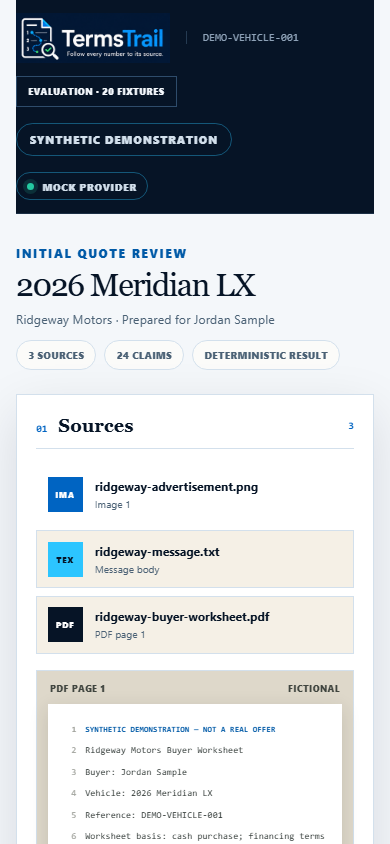Open ridgeway-buyer-worksheet.pdf source
Image resolution: width=390 pixels, height=844 pixels.
click(195, 624)
